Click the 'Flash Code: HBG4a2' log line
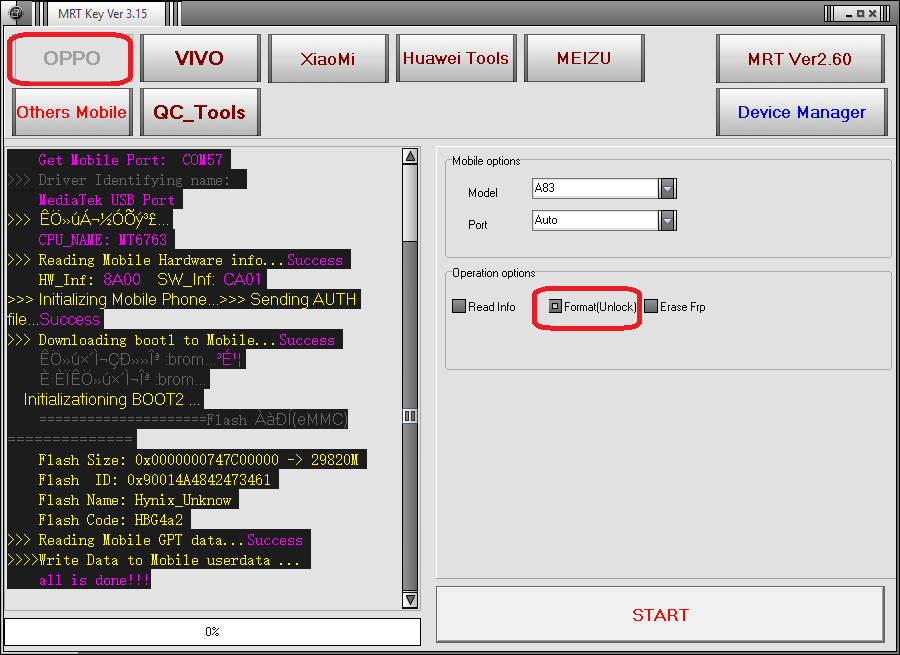Viewport: 900px width, 655px height. point(111,520)
